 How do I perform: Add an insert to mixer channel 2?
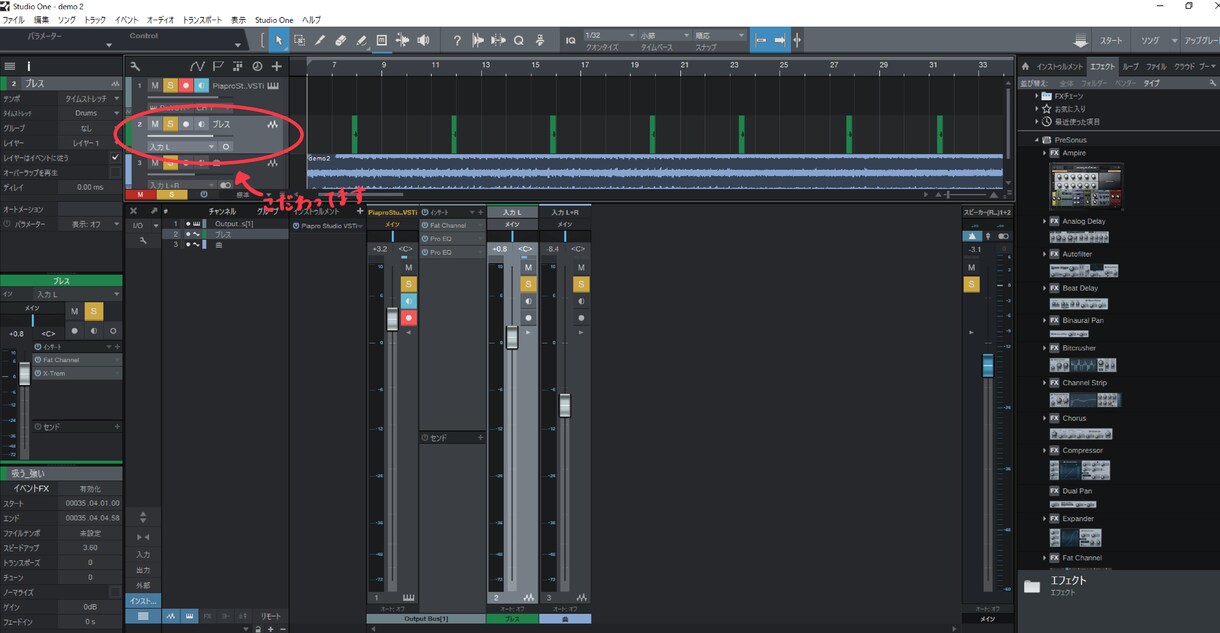(x=480, y=212)
